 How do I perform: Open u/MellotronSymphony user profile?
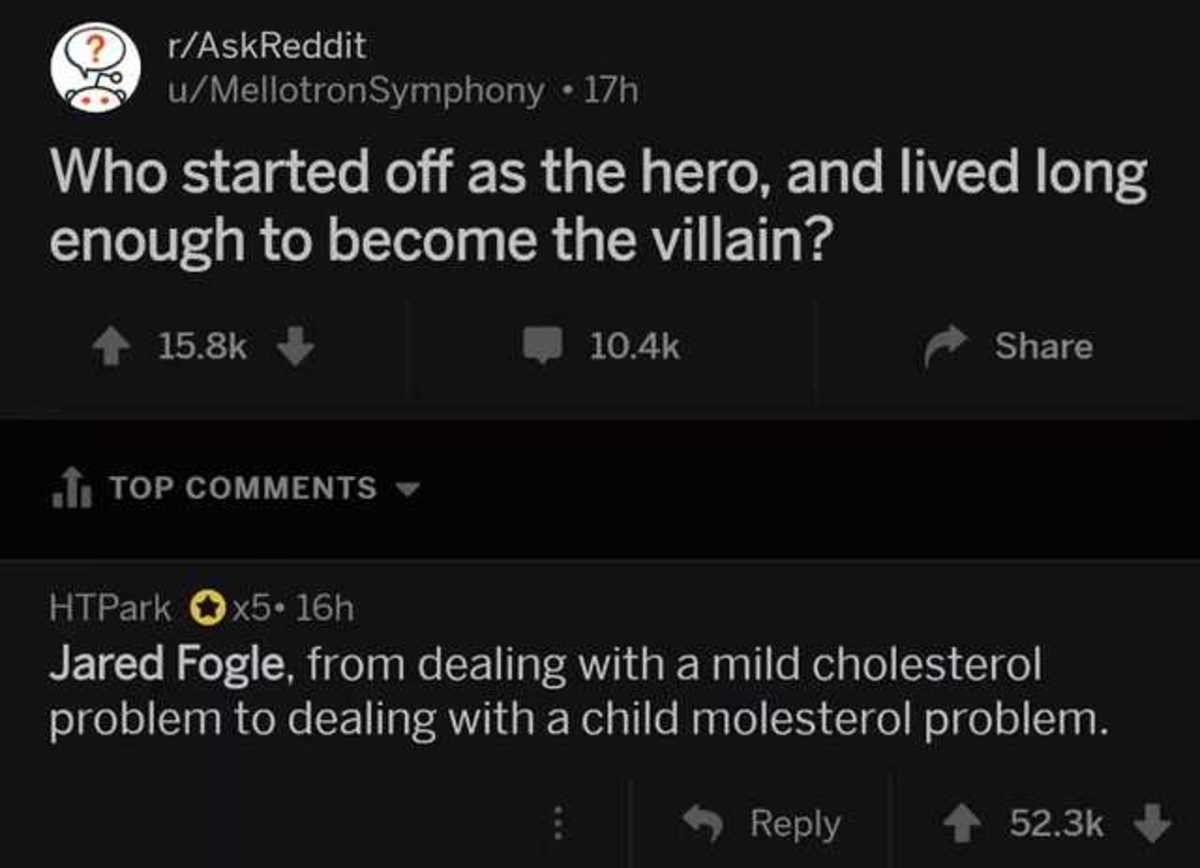click(x=357, y=91)
